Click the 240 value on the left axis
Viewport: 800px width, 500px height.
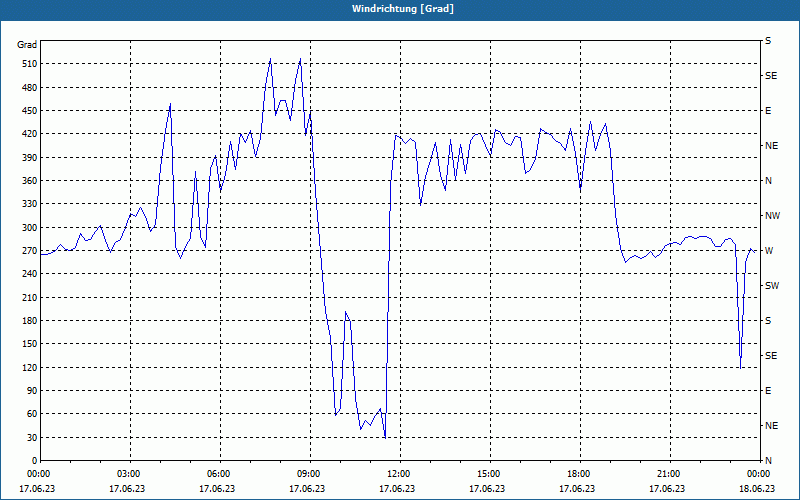click(x=30, y=274)
